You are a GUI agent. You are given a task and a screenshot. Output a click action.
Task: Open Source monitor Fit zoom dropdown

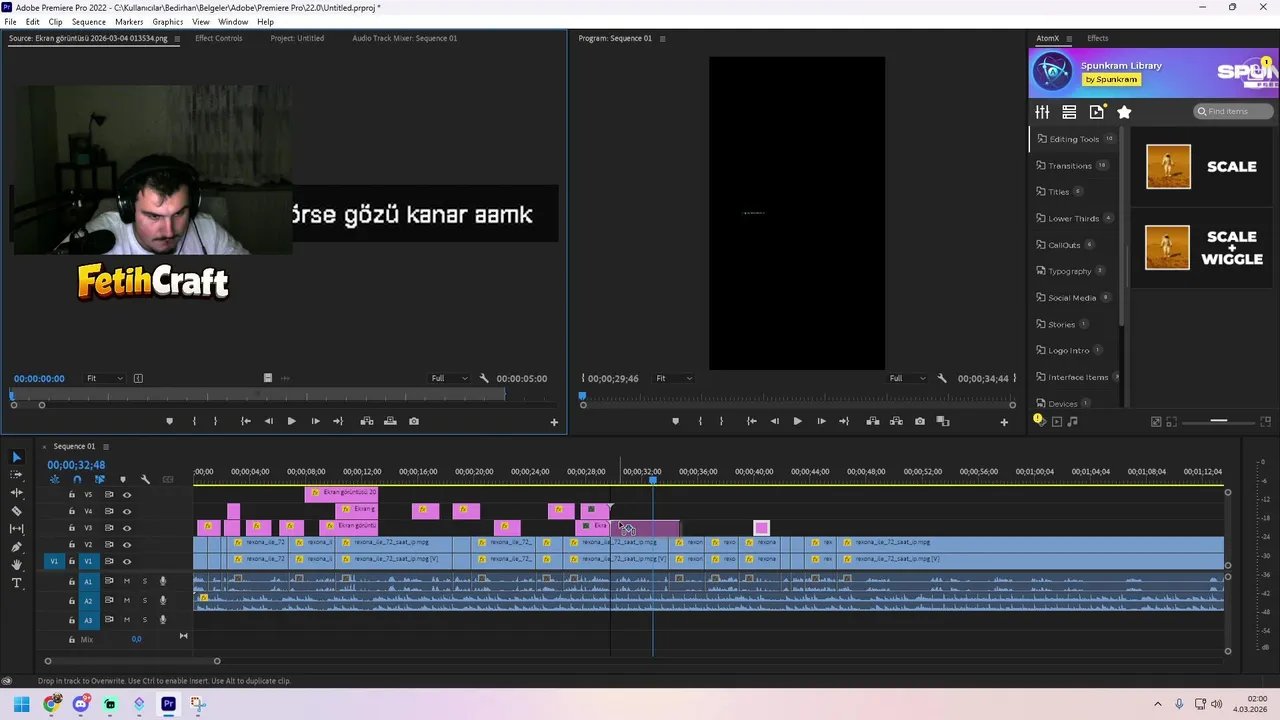105,378
